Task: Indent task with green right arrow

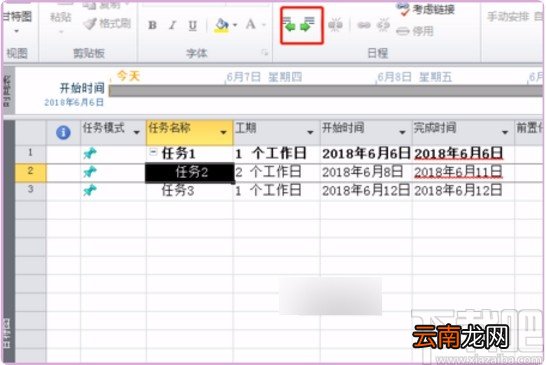Action: tap(307, 25)
